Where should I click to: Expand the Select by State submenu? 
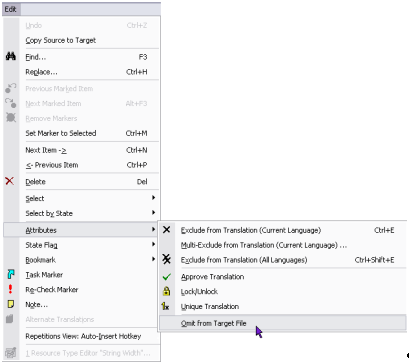pyautogui.click(x=82, y=213)
